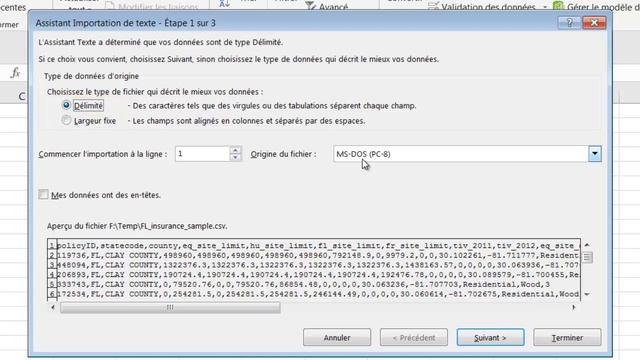Image resolution: width=640 pixels, height=360 pixels.
Task: Open the Origine du fichier dropdown arrow
Action: [595, 154]
